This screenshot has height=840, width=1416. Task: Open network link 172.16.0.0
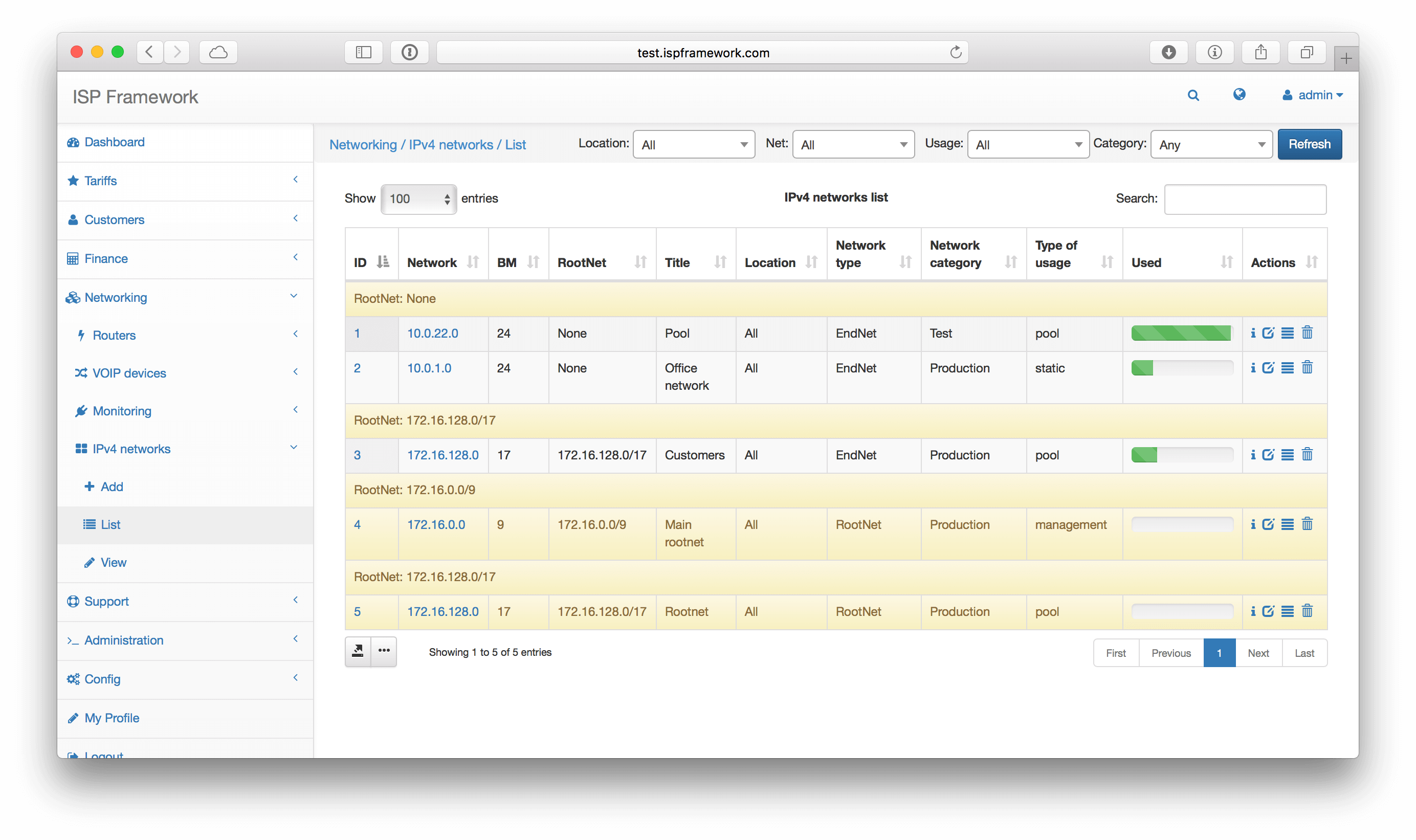(x=436, y=524)
